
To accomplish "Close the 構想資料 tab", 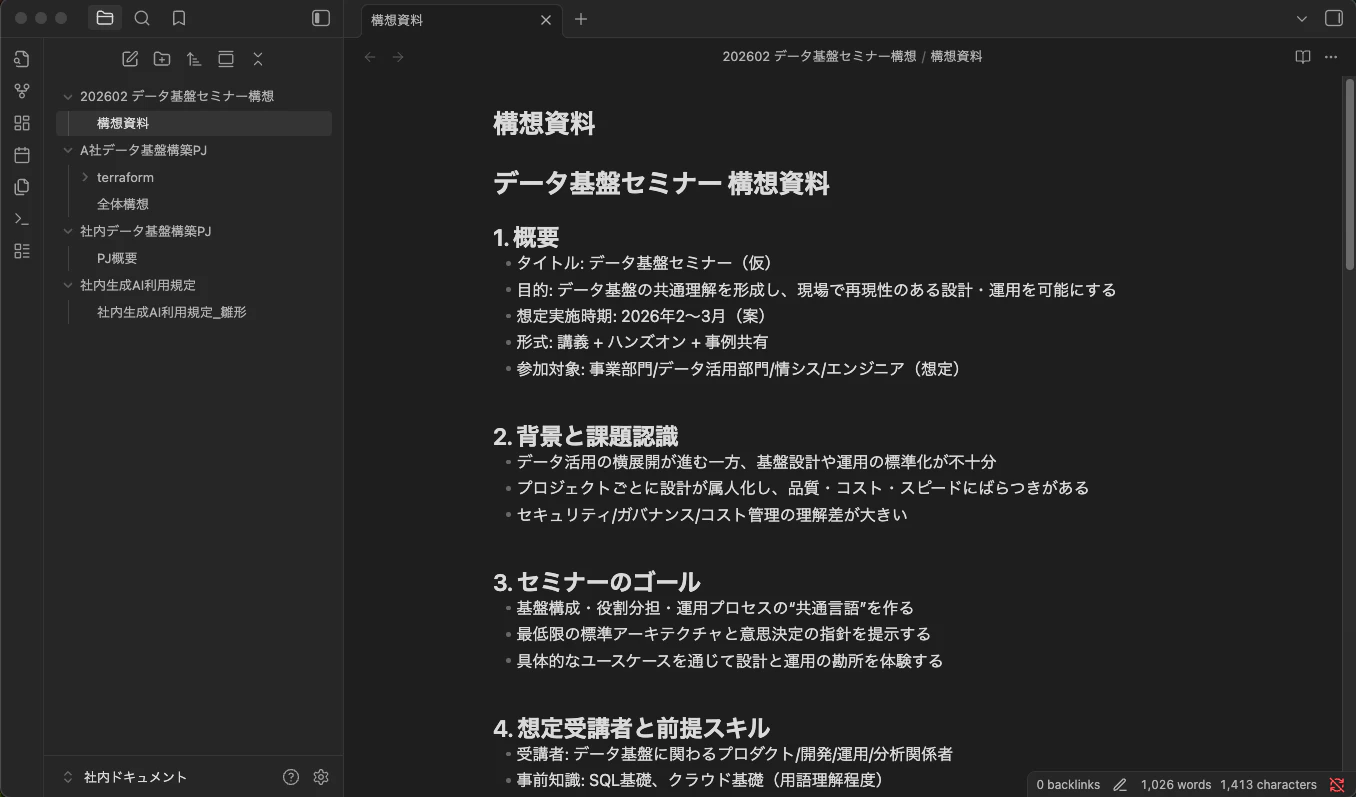I will (x=546, y=19).
